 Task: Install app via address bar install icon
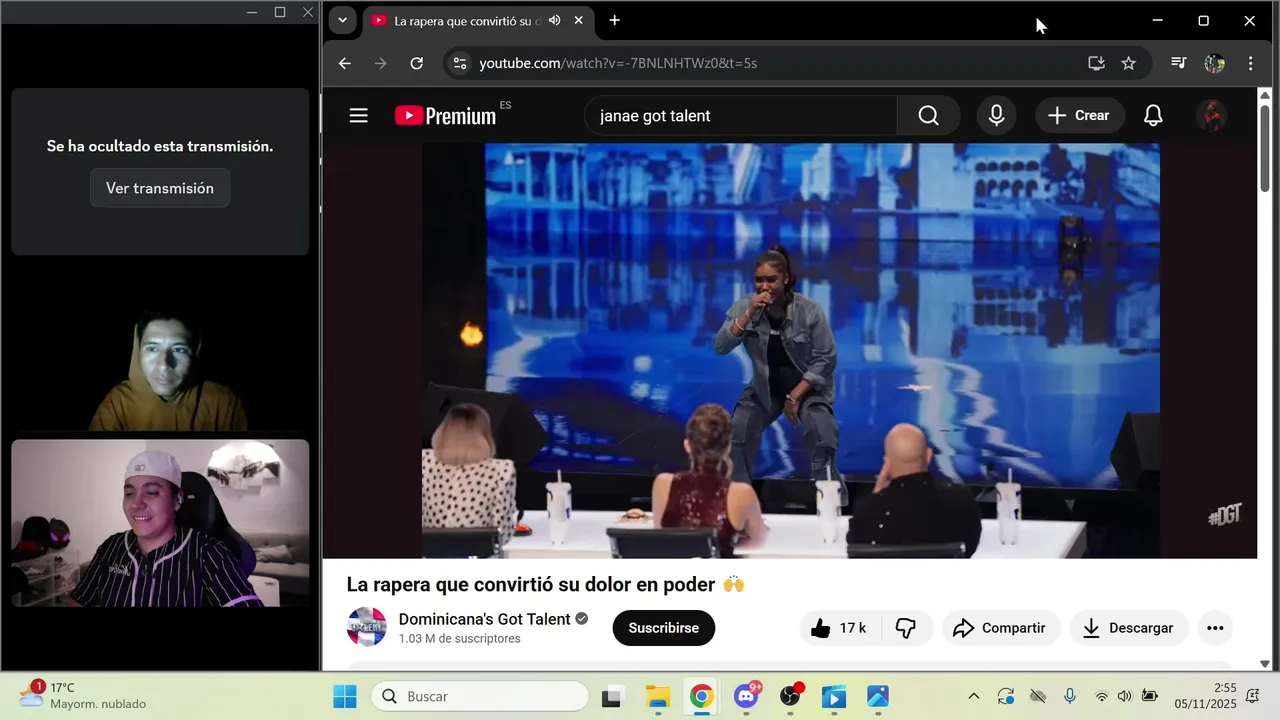pyautogui.click(x=1097, y=63)
